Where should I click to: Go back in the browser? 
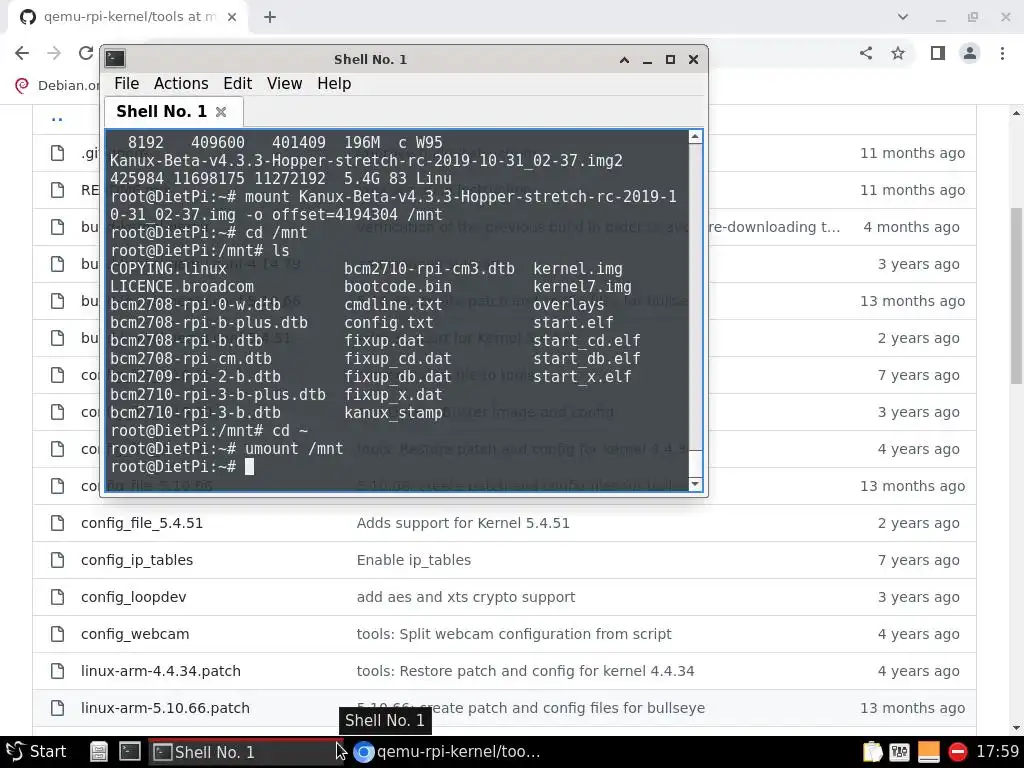tap(22, 53)
